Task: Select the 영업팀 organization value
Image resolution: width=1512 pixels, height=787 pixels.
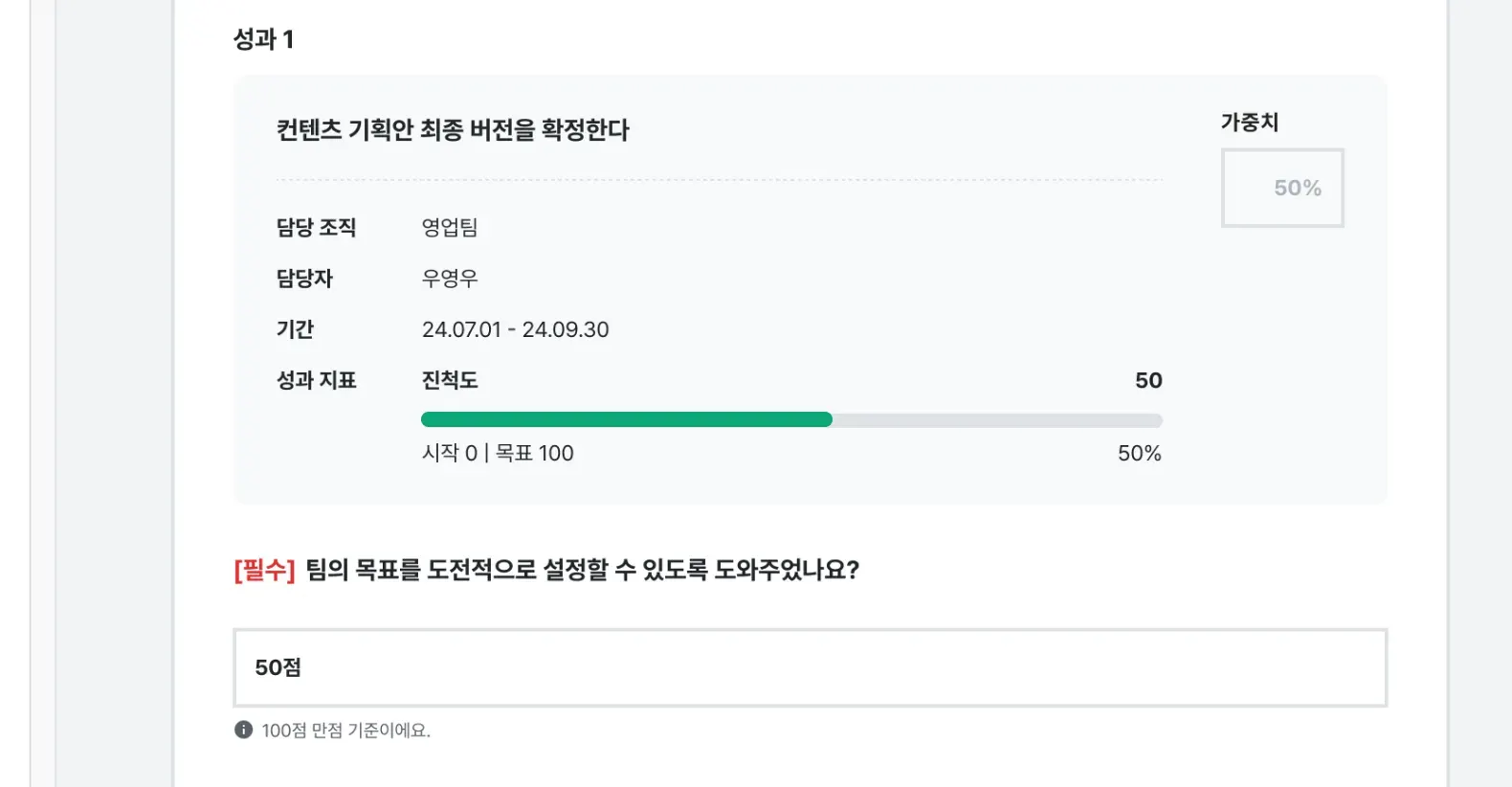Action: (450, 227)
